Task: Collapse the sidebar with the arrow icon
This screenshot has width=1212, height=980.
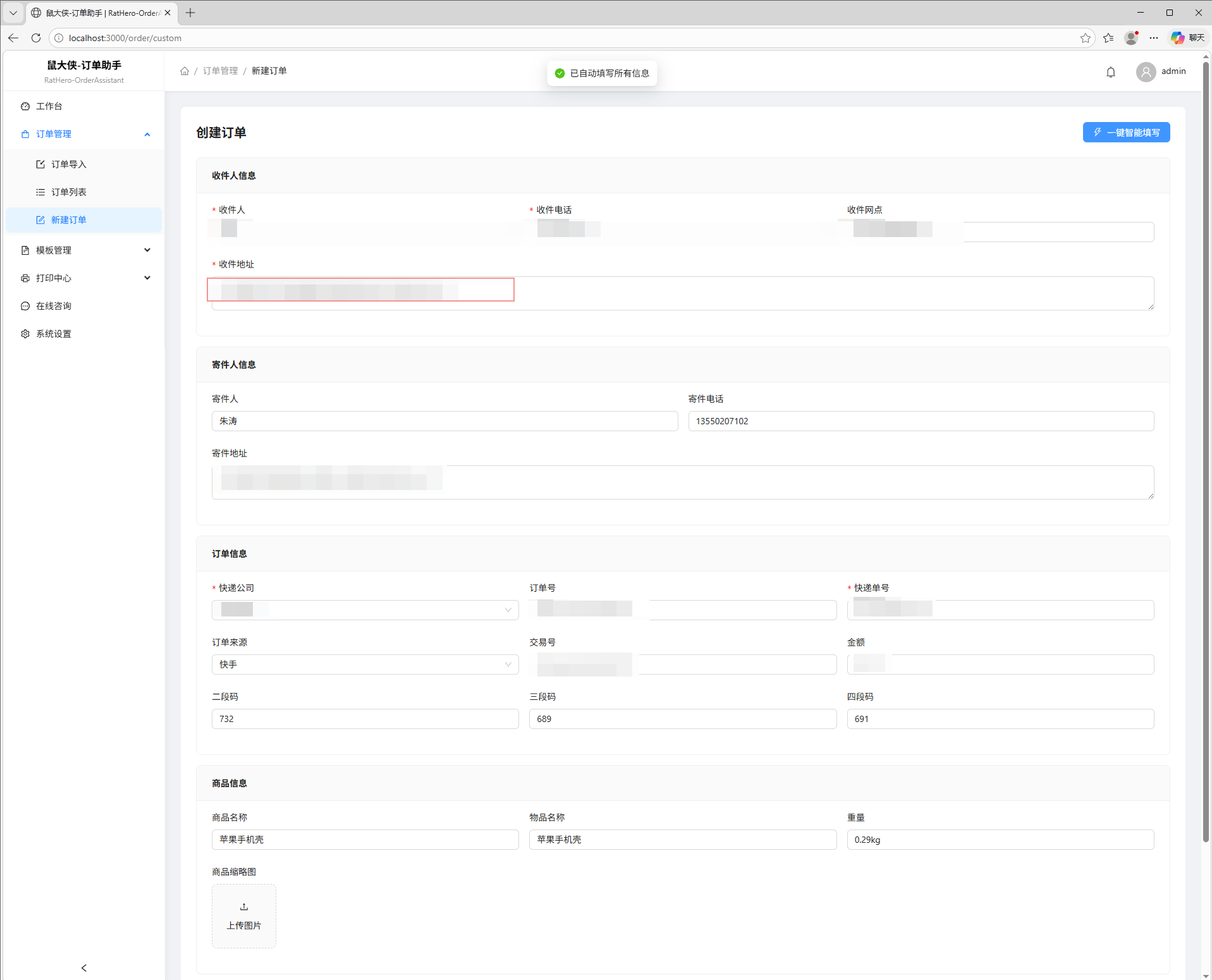Action: click(84, 967)
